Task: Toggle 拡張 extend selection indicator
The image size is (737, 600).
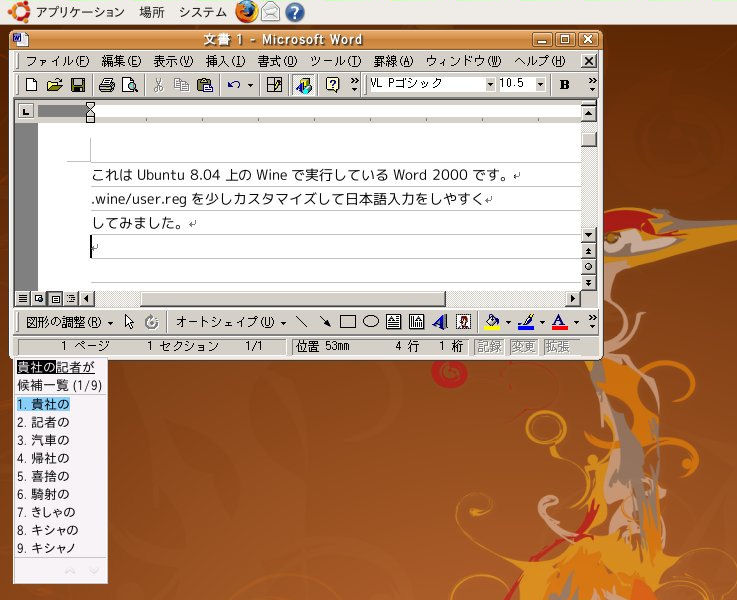Action: tap(557, 347)
